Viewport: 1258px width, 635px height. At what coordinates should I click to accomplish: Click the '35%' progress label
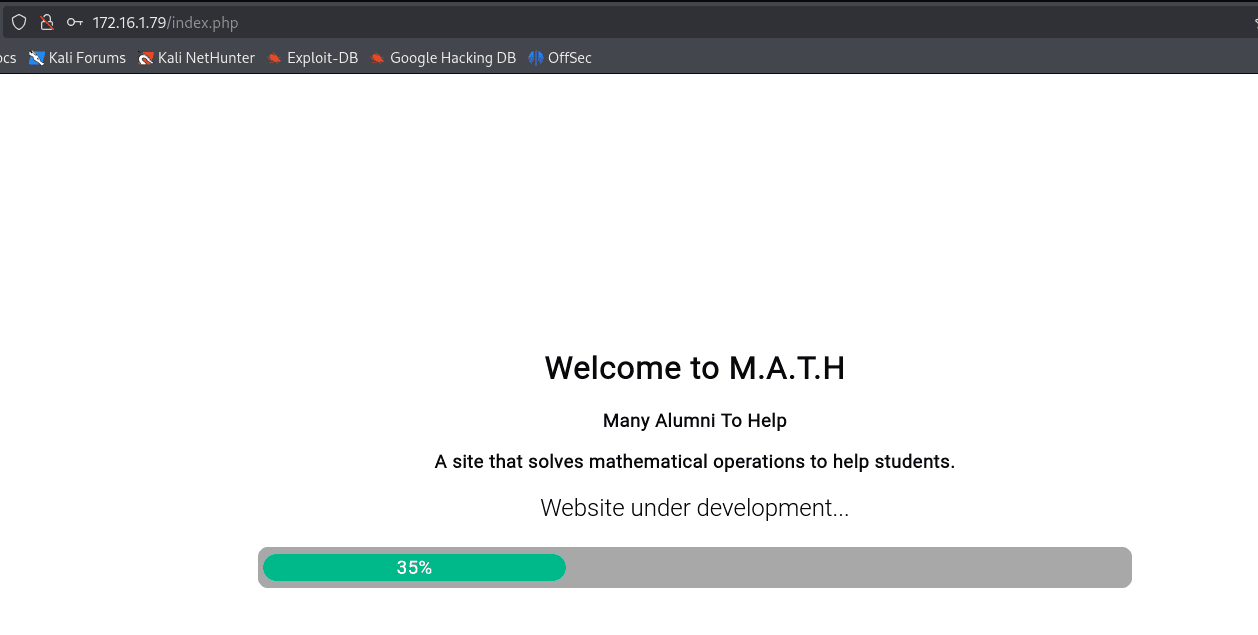(x=414, y=568)
